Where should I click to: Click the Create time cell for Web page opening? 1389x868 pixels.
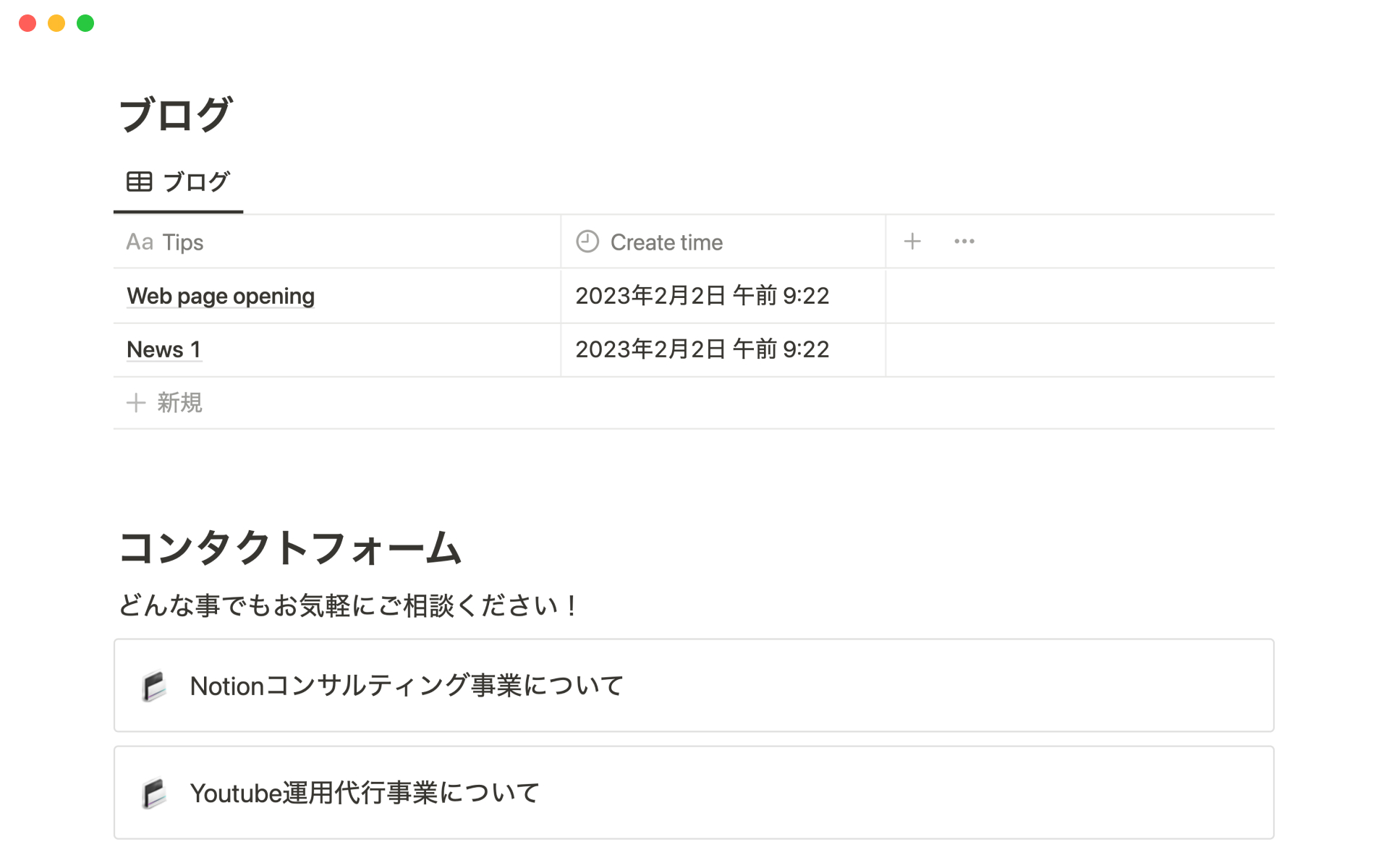tap(702, 296)
